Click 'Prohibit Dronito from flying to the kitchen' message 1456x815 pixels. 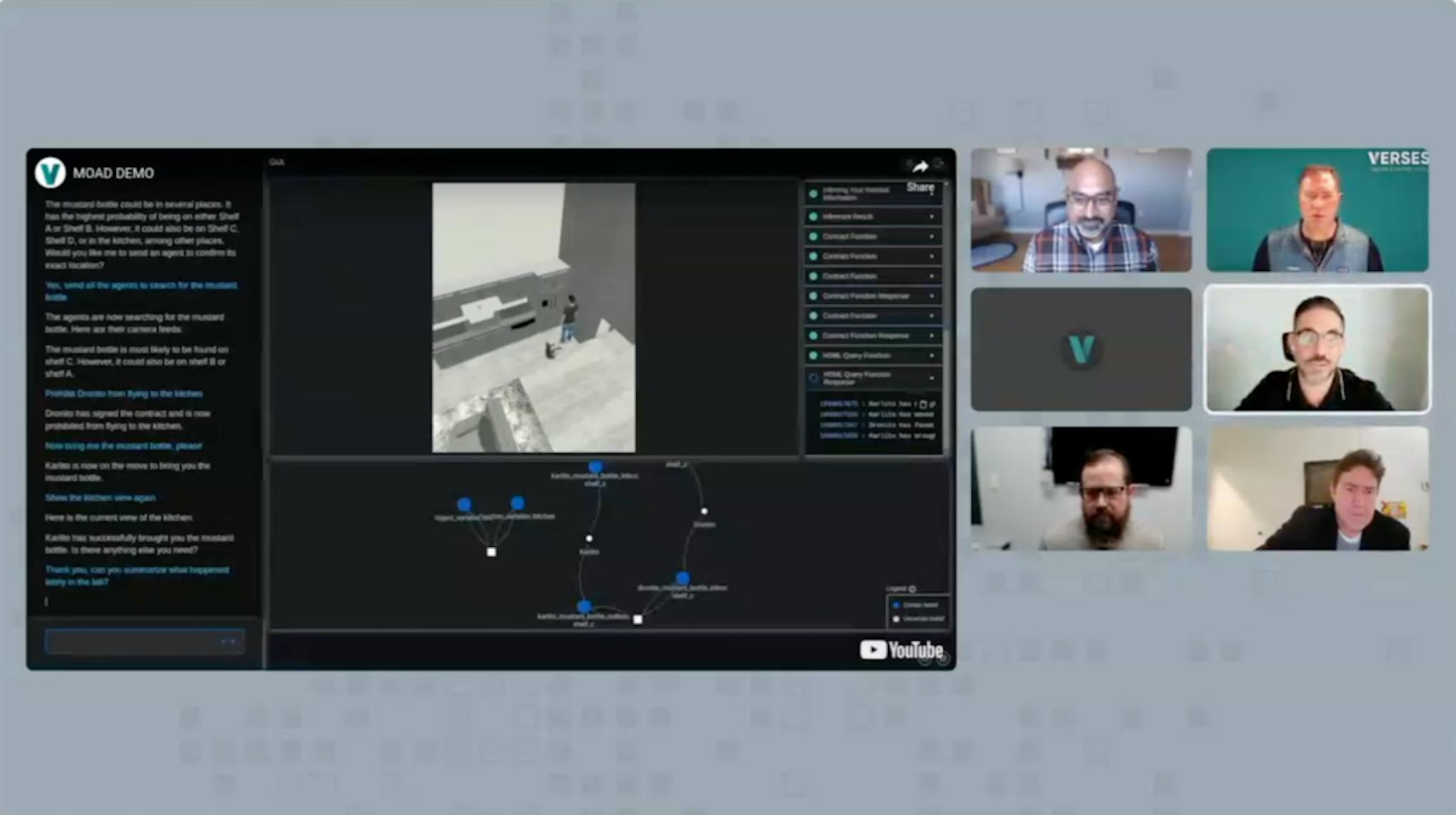[x=124, y=393]
